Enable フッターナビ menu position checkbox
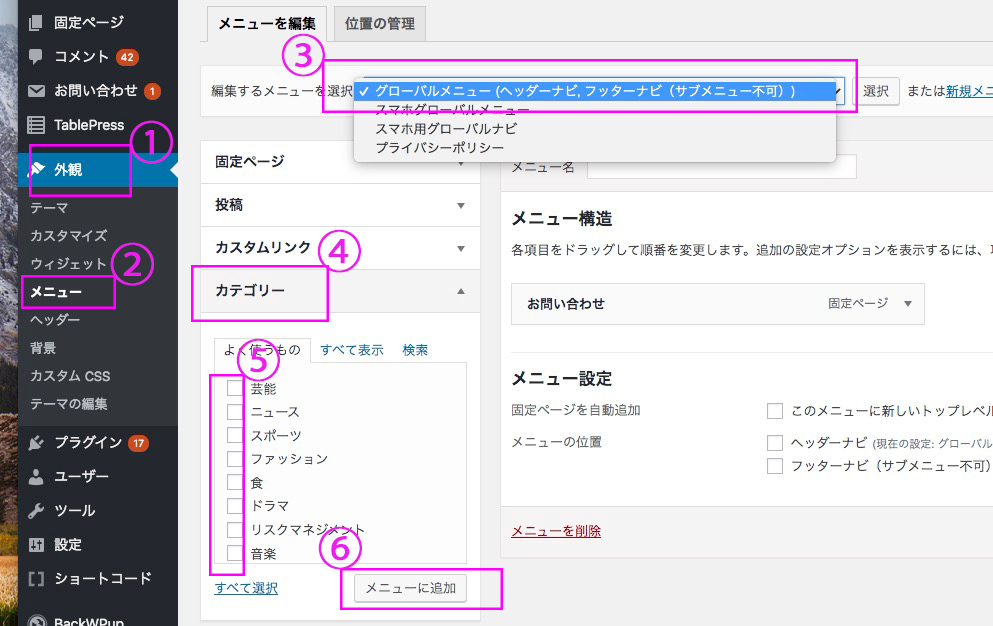 click(775, 466)
